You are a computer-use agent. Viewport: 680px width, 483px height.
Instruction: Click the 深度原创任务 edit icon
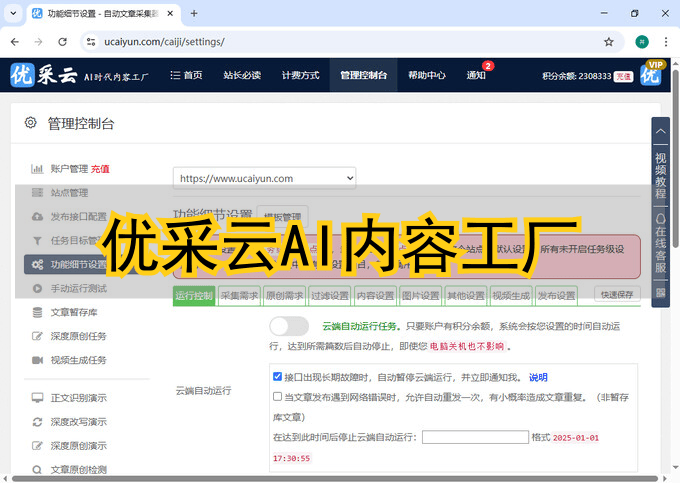pyautogui.click(x=37, y=336)
